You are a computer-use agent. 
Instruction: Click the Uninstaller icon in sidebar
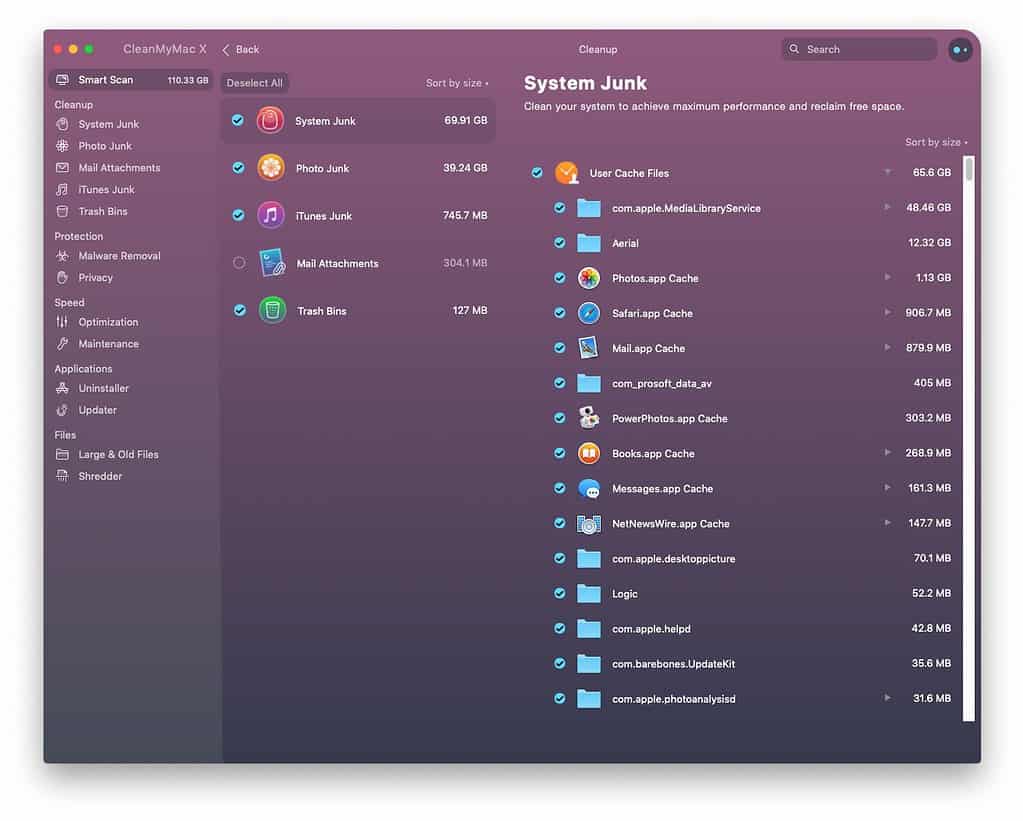click(x=62, y=388)
